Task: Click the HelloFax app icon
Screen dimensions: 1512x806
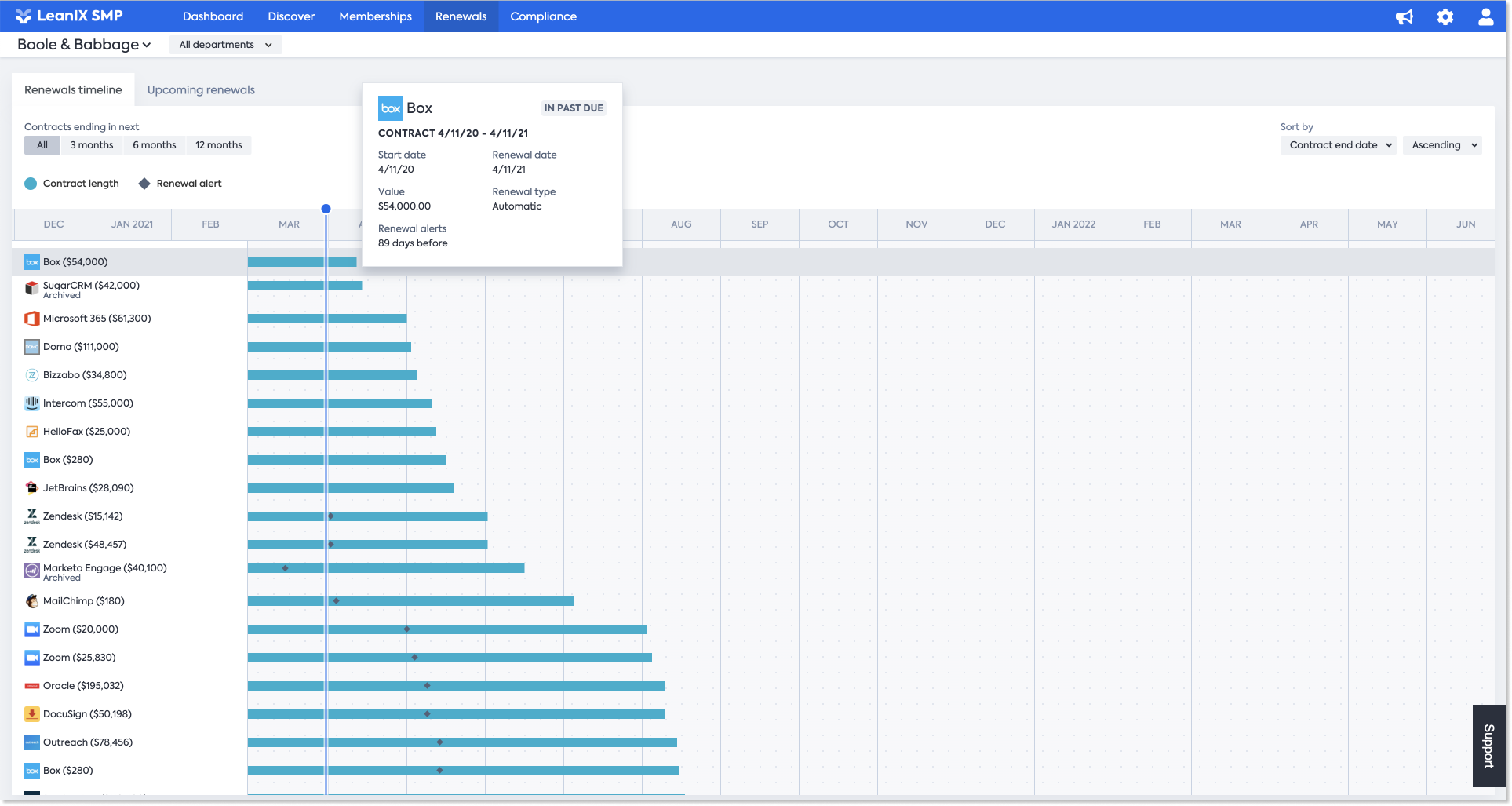Action: [x=32, y=432]
